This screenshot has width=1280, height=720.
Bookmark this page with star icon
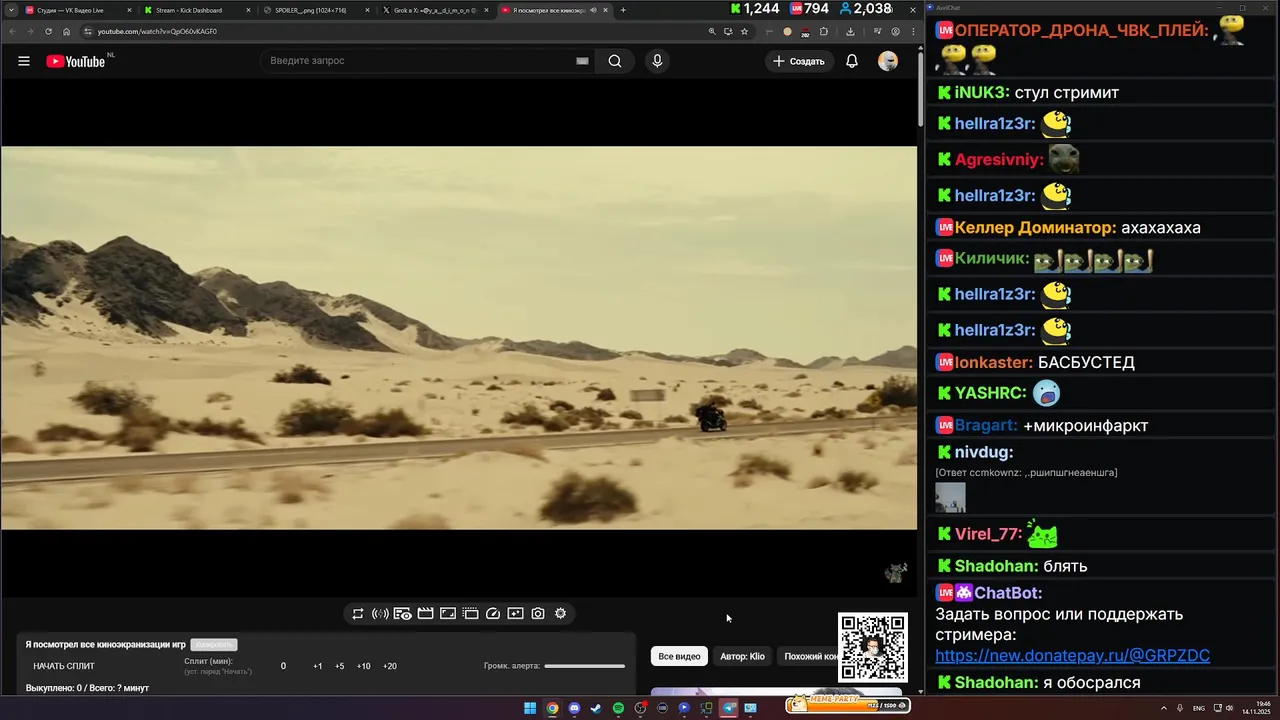744,31
